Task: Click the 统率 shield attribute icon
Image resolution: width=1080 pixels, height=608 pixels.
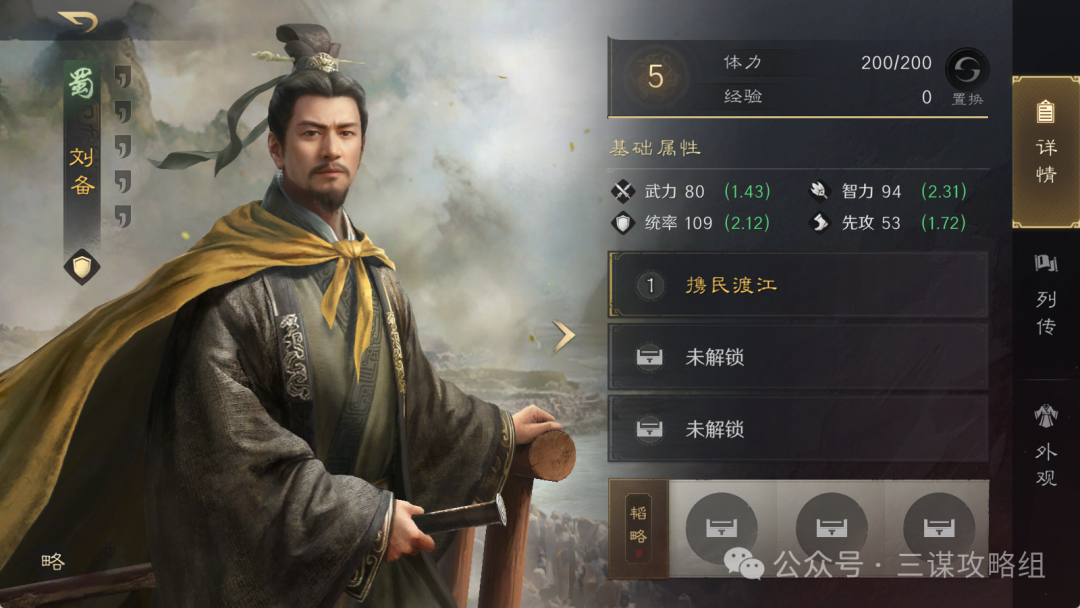Action: [623, 223]
